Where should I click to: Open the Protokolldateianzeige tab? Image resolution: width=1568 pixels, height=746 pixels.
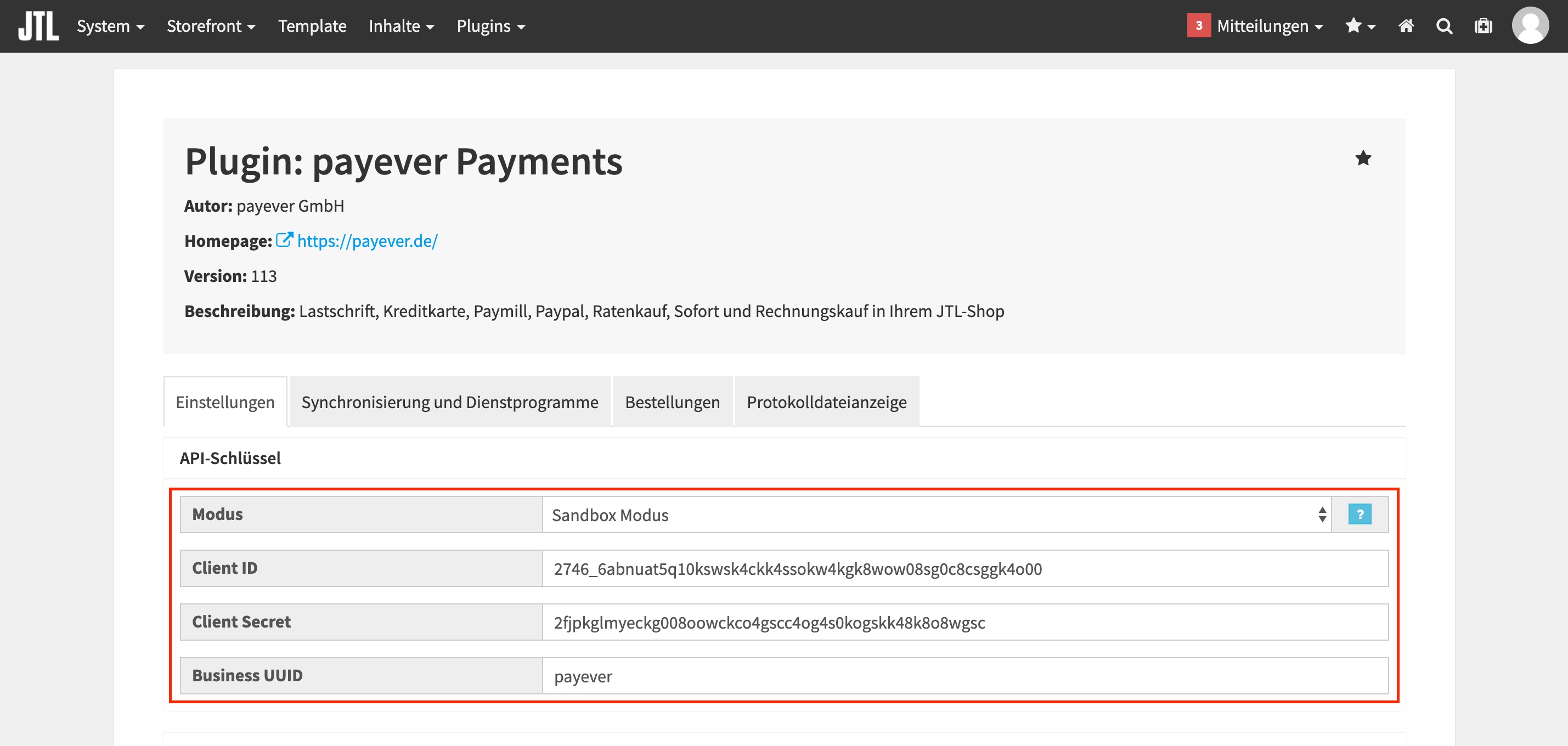(x=827, y=402)
